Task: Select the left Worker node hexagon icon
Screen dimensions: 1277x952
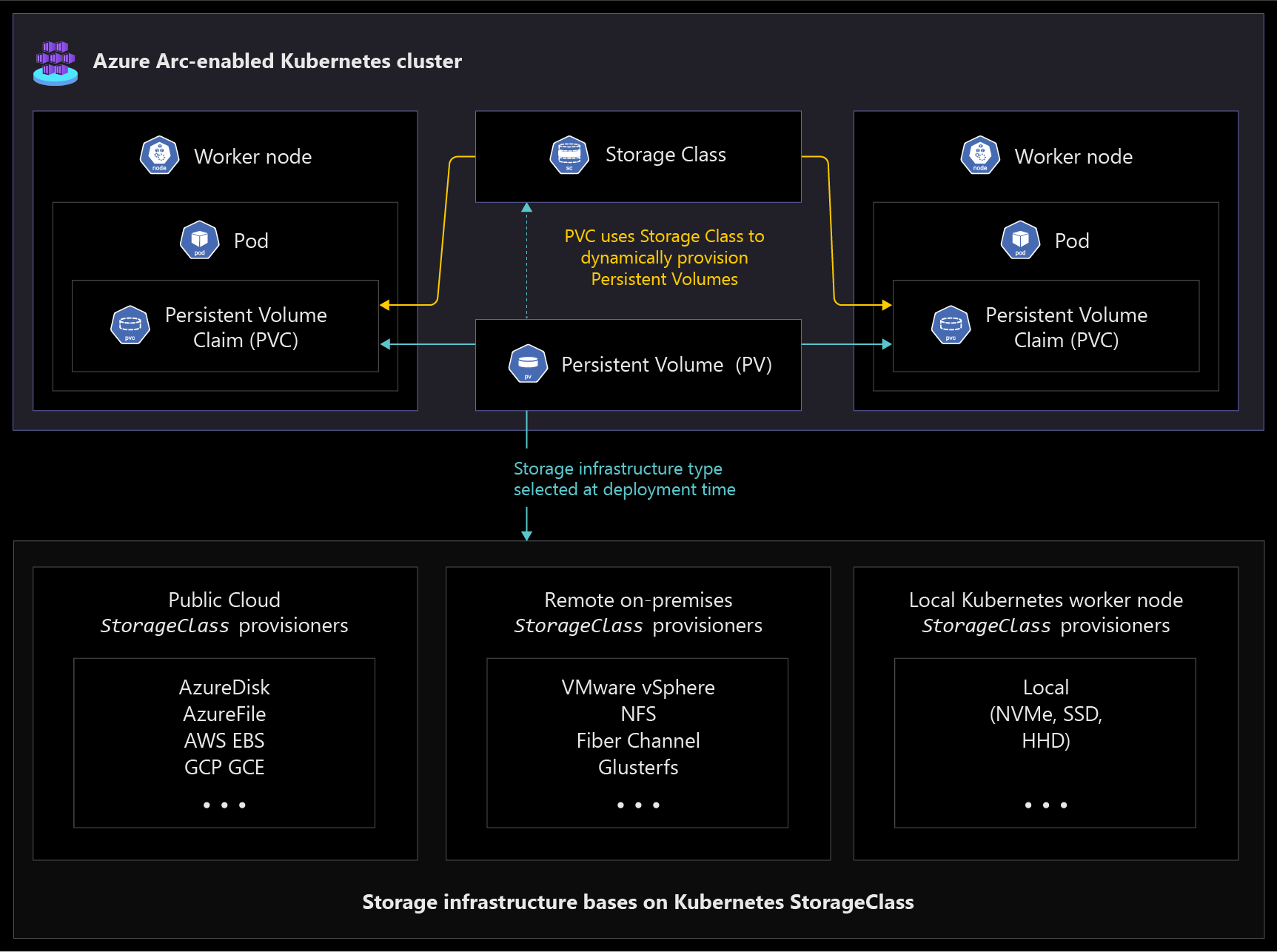Action: click(x=158, y=155)
